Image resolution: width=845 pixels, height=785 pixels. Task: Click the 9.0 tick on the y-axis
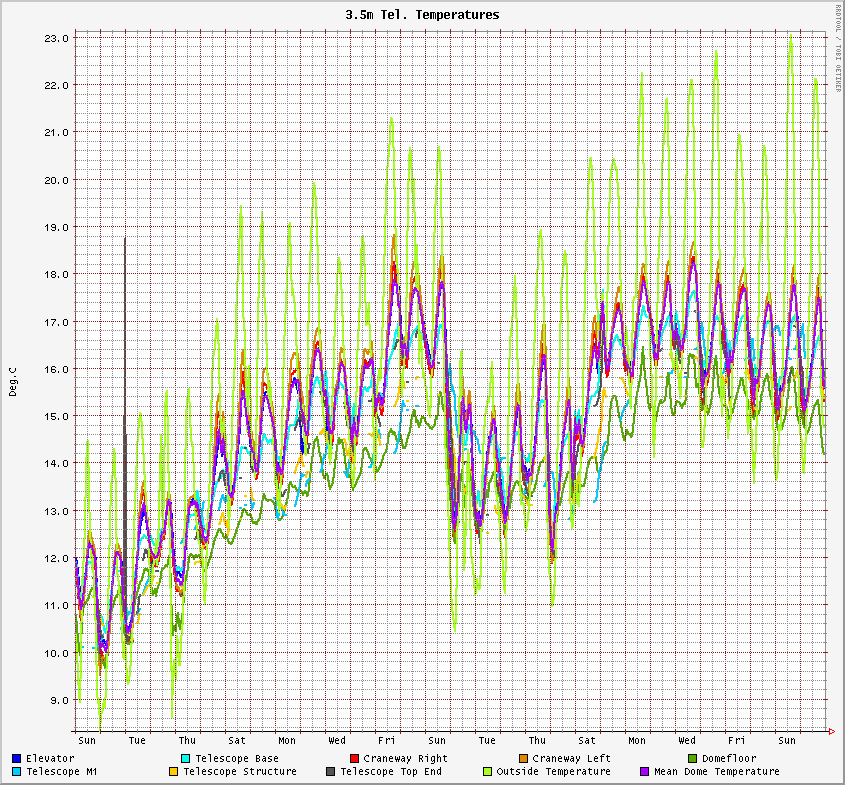point(60,700)
